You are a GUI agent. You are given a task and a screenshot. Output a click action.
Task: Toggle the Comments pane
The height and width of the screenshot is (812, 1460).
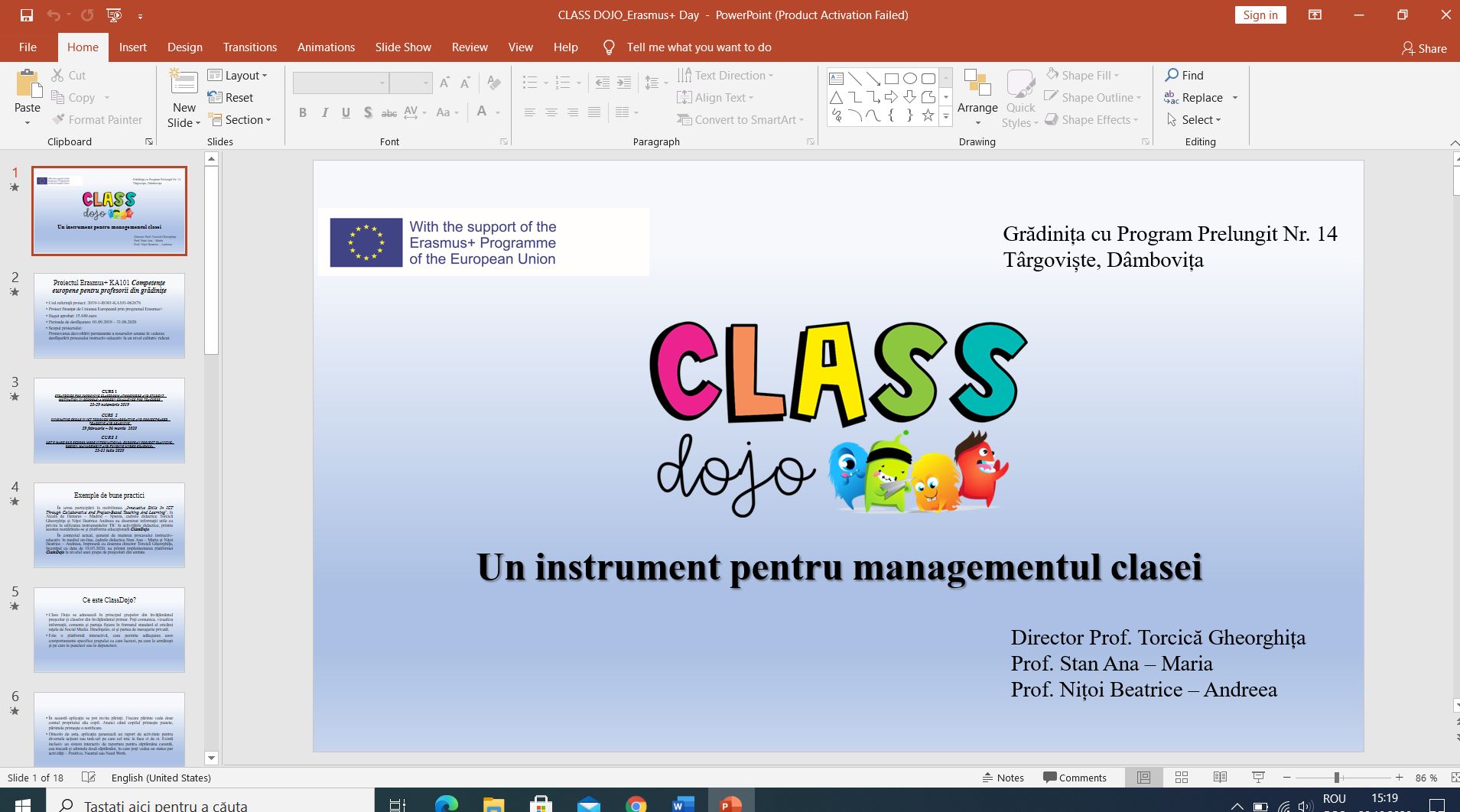point(1075,778)
